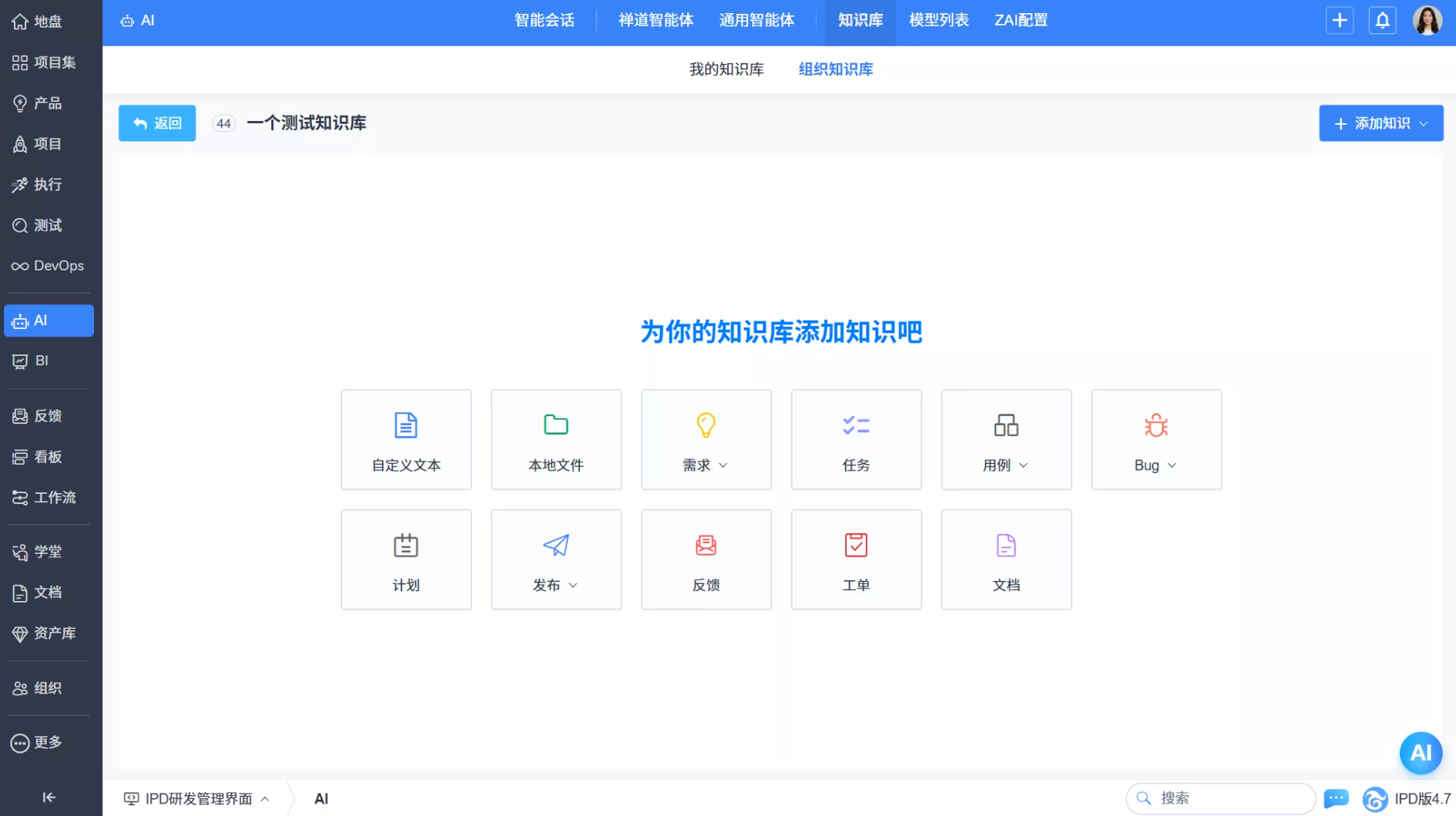
Task: Click the chat bubble icon near the search bar
Action: [x=1337, y=798]
